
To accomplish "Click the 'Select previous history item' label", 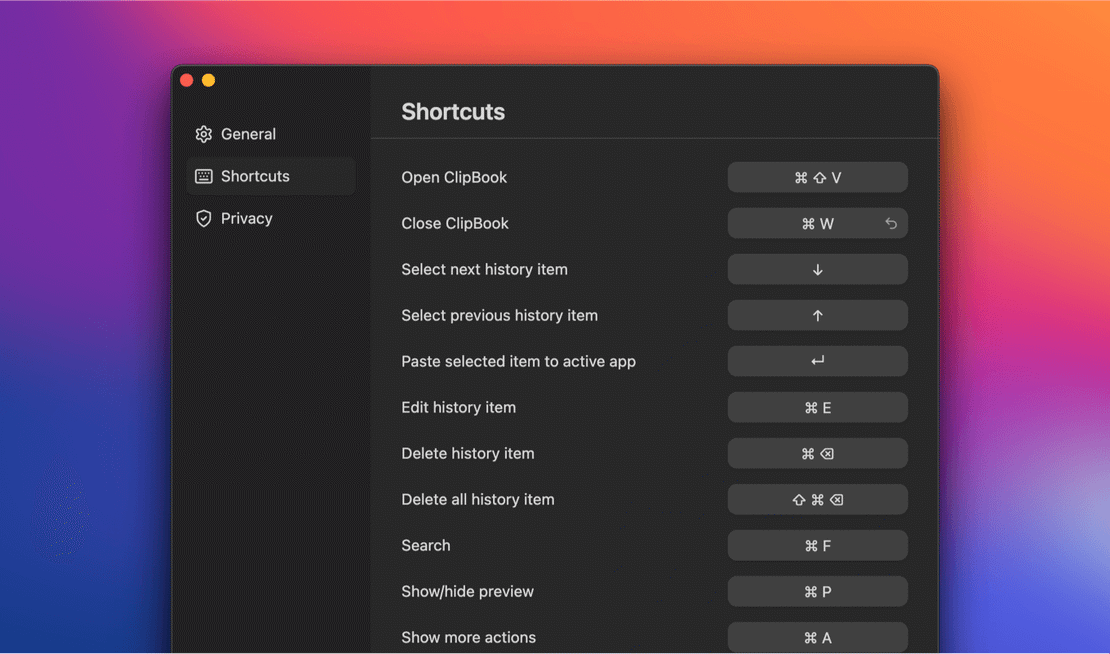I will [499, 316].
